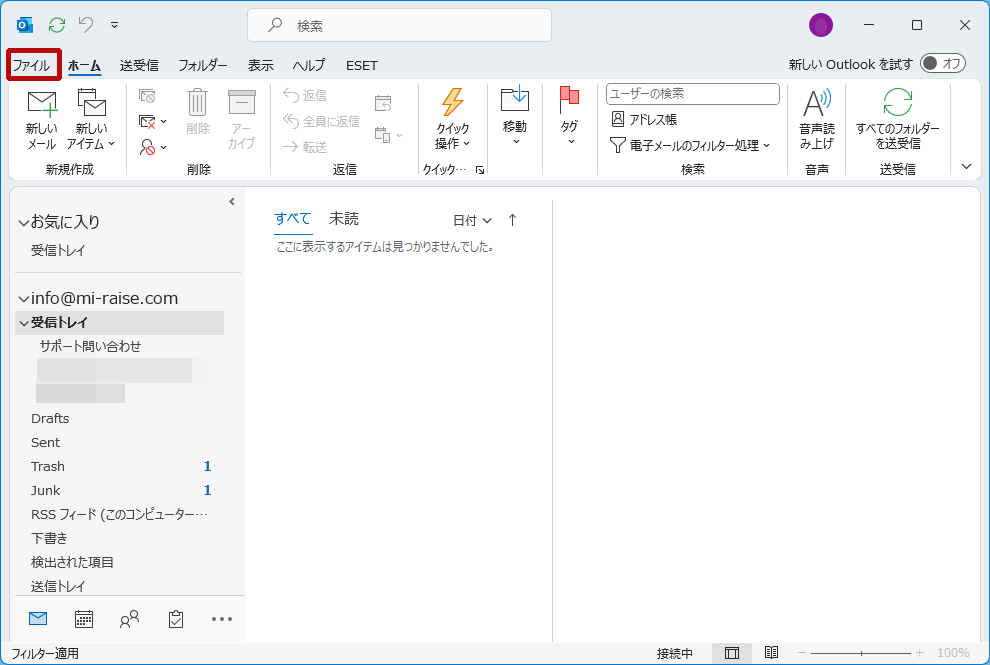Show only 未読 unread messages
The width and height of the screenshot is (990, 665).
point(343,219)
